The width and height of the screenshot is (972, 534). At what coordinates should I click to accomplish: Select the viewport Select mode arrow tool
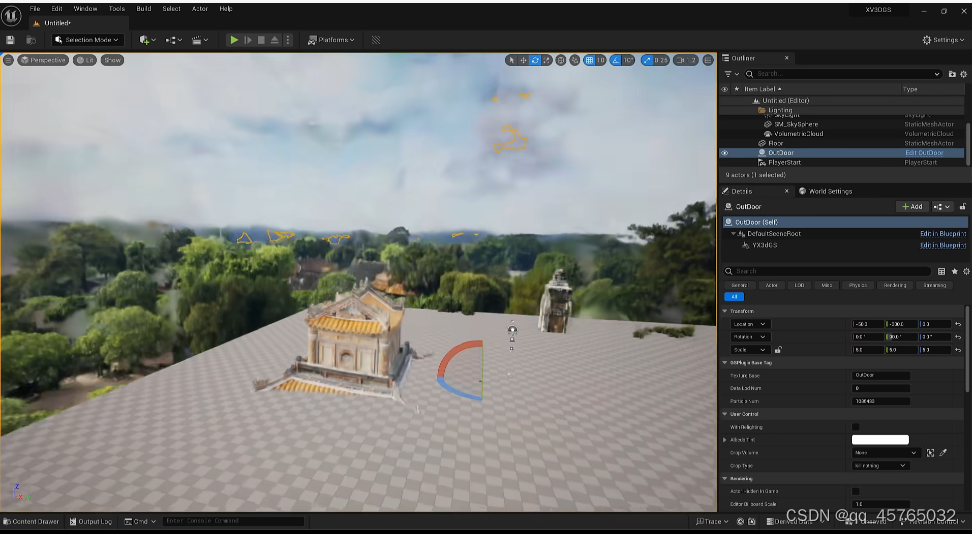tap(511, 60)
